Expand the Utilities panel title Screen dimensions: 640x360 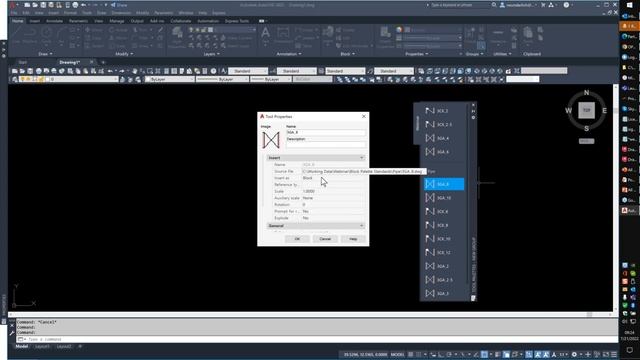tap(502, 54)
